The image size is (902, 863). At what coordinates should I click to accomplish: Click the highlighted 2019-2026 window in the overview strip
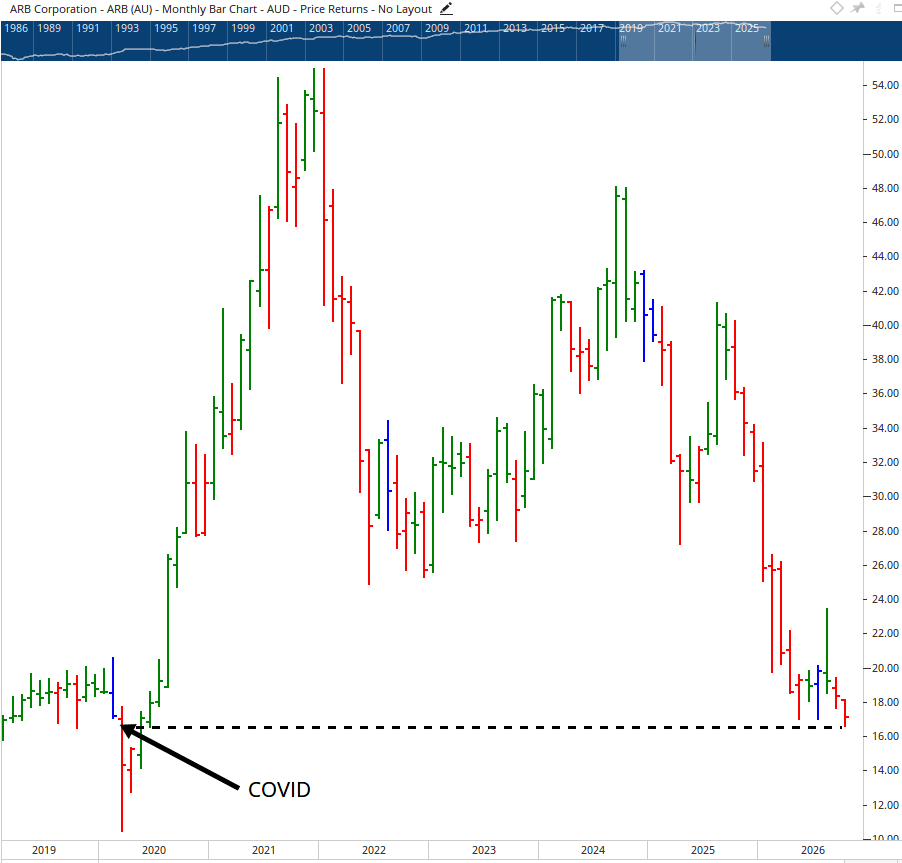pos(694,41)
